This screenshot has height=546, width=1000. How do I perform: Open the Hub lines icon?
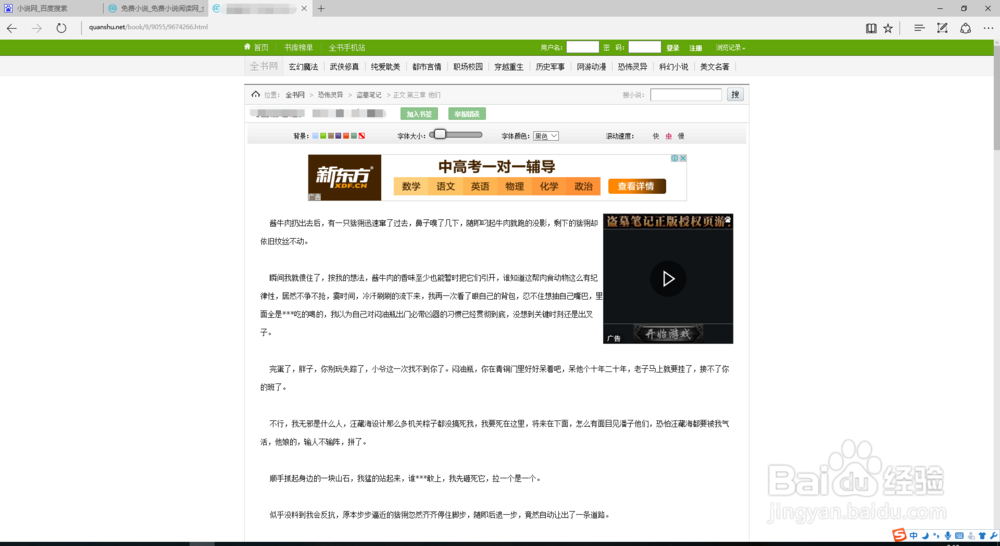tap(919, 28)
